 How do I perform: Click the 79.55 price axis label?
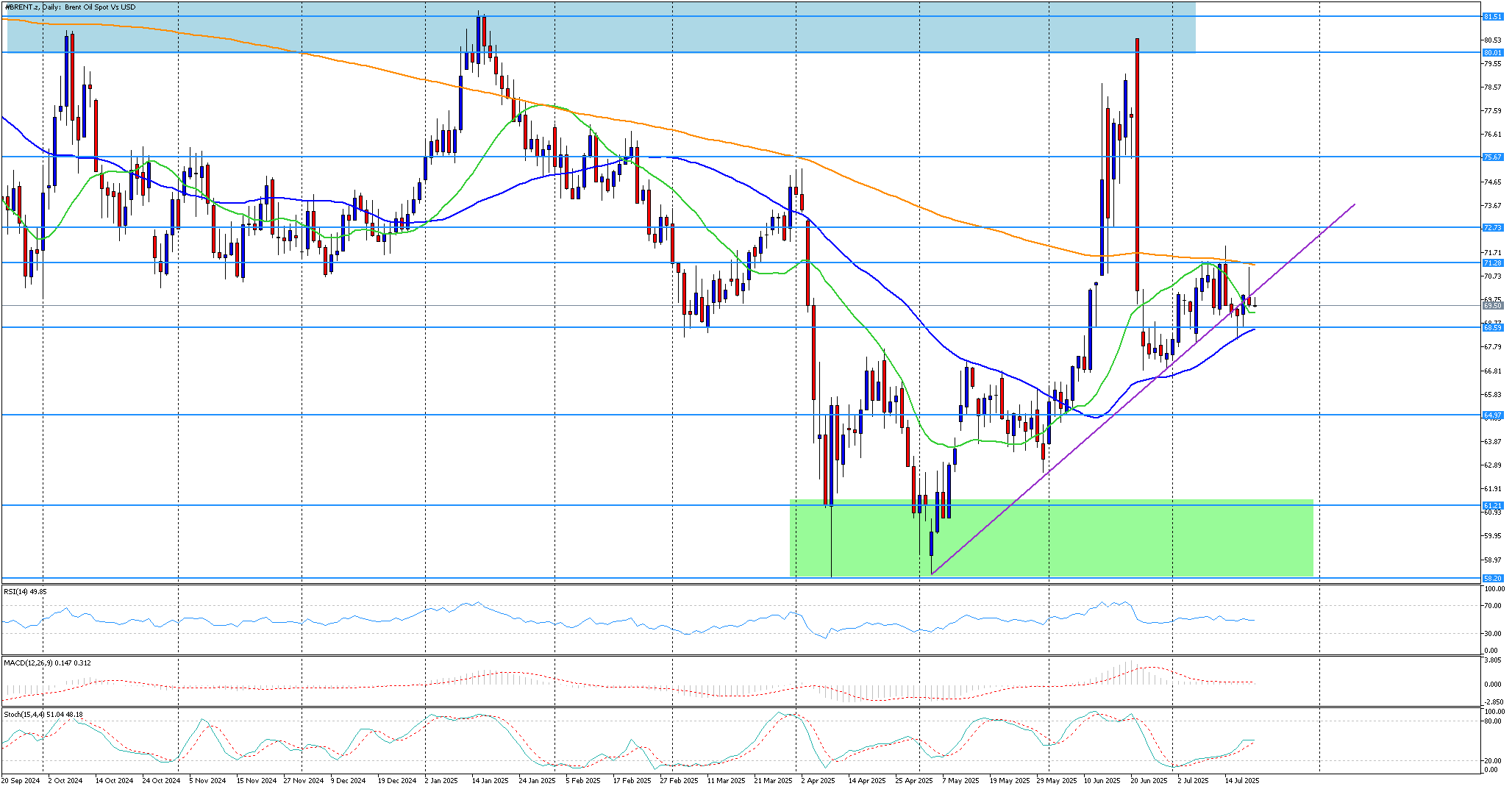[1492, 63]
